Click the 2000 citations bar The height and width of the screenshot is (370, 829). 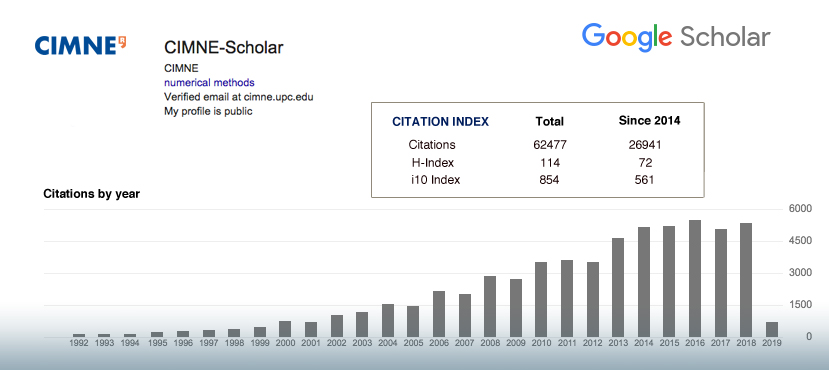click(285, 329)
